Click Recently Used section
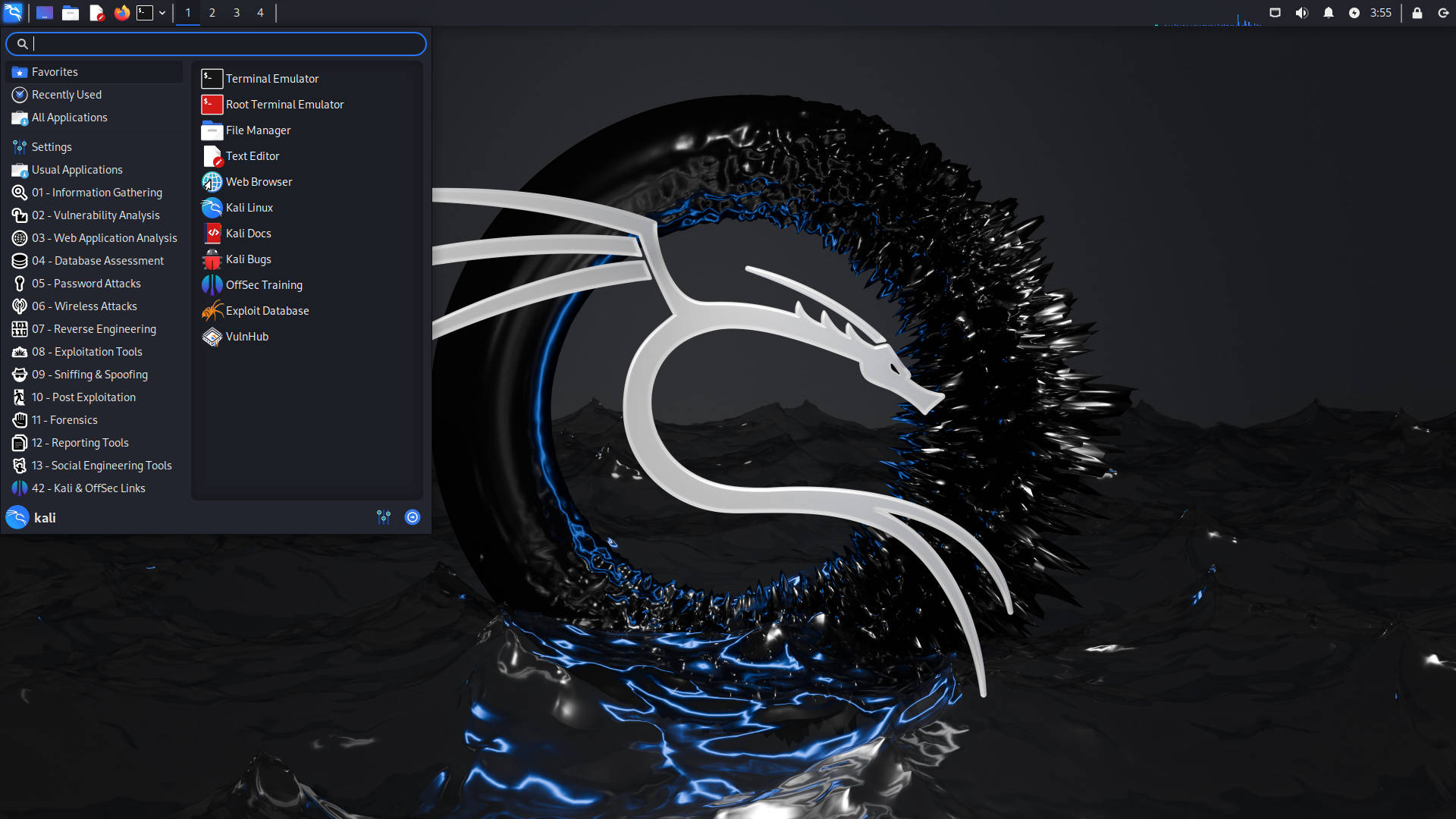The image size is (1456, 819). point(66,94)
